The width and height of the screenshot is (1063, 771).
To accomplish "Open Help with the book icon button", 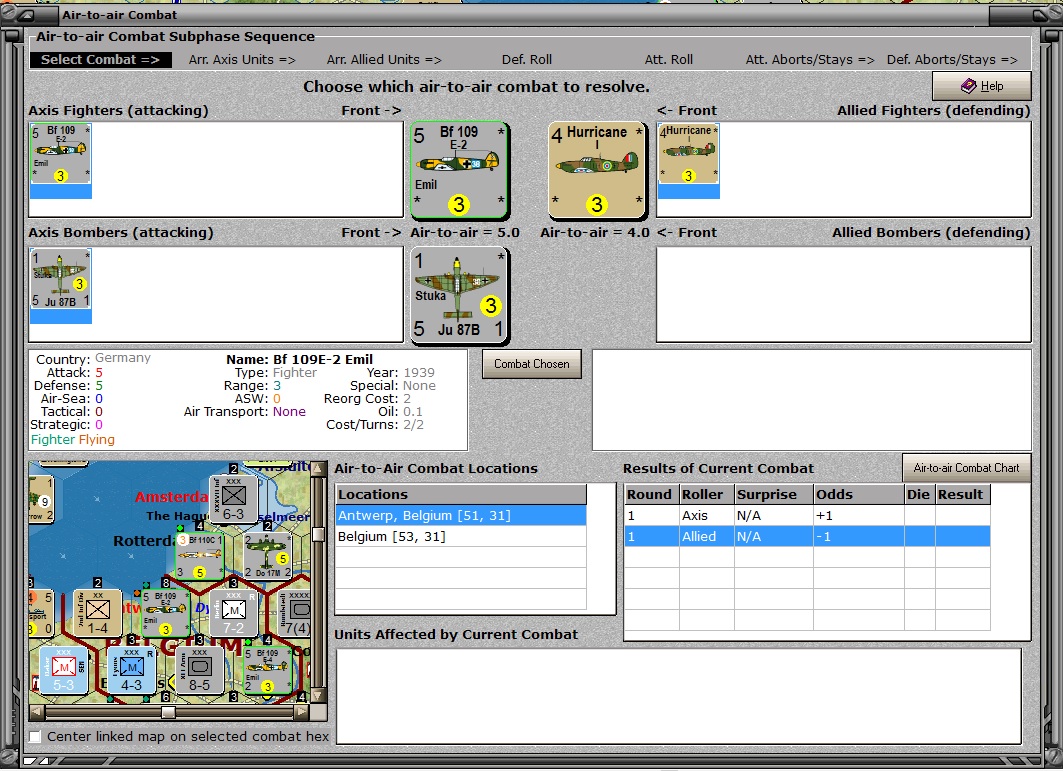I will (982, 86).
